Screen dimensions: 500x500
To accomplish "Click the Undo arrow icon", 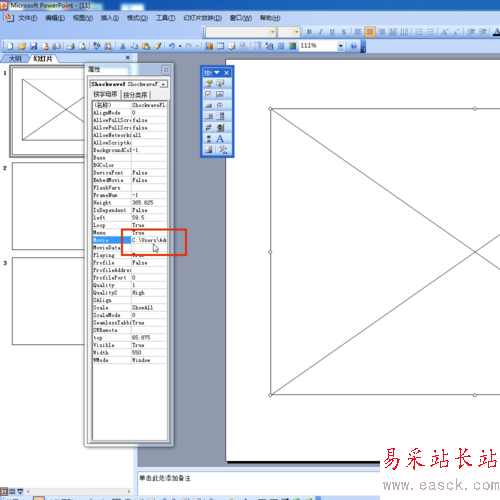I will [172, 46].
